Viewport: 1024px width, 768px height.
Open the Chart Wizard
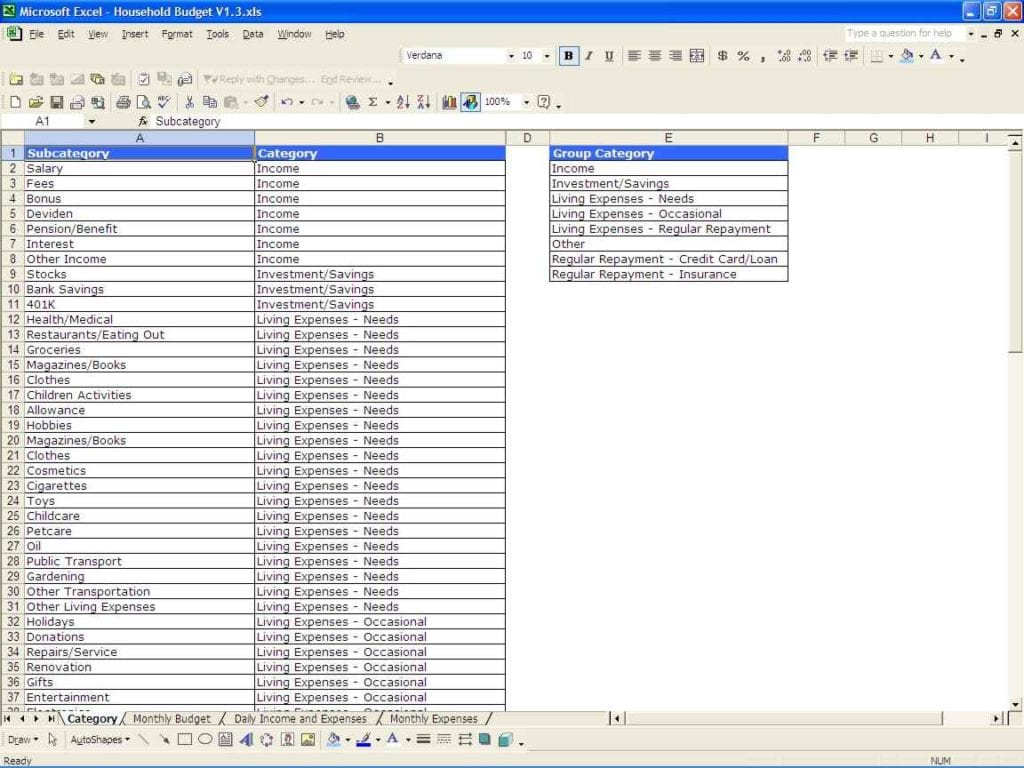450,102
